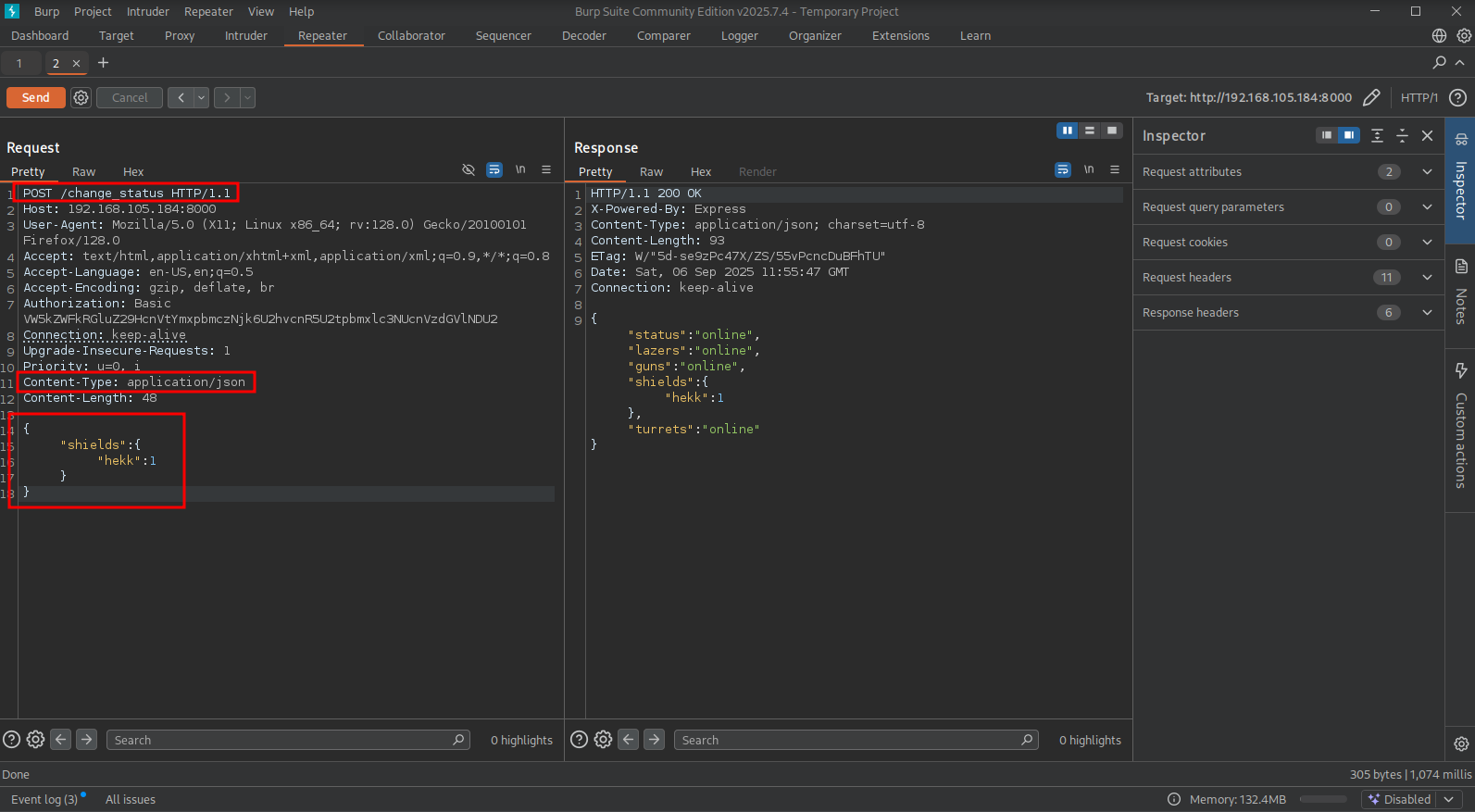Open the history back dropdown arrow

pyautogui.click(x=201, y=97)
